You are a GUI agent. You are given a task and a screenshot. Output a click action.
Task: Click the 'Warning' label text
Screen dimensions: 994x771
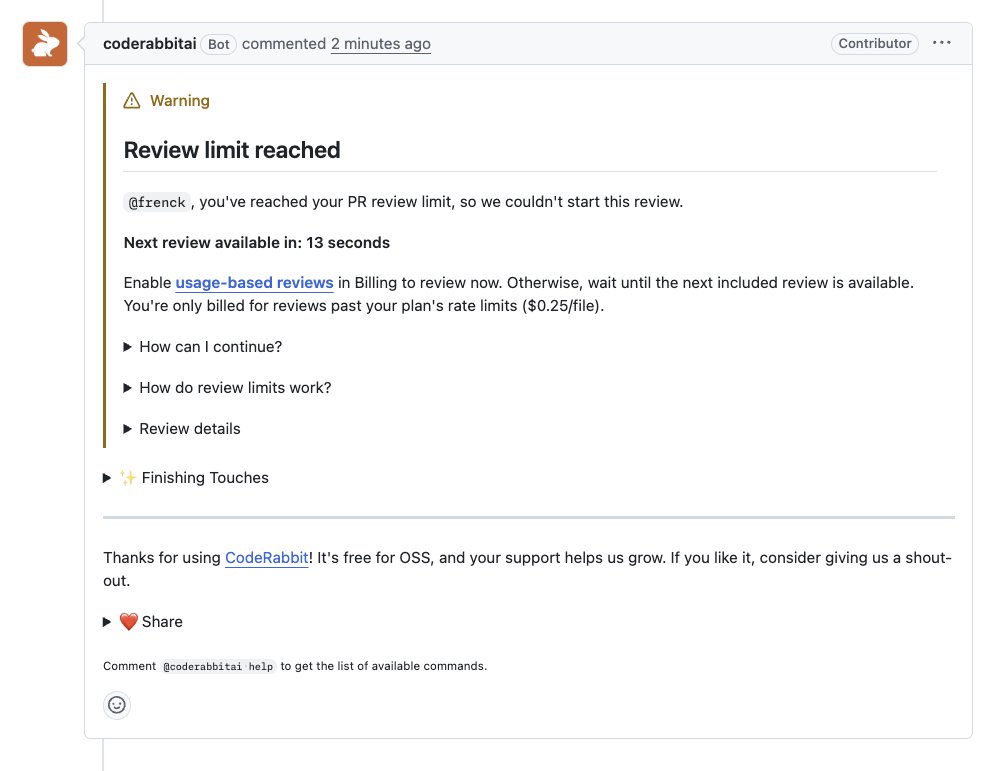coord(179,101)
